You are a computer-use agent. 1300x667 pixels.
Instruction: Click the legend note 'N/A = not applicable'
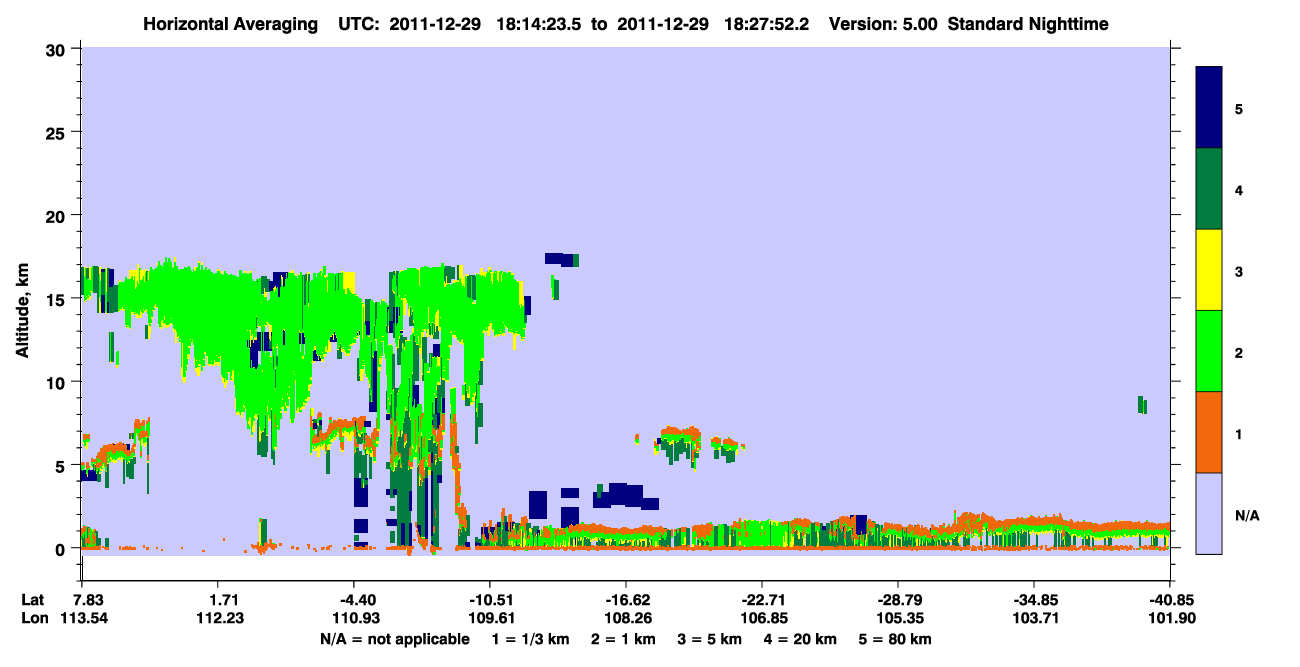click(x=394, y=639)
